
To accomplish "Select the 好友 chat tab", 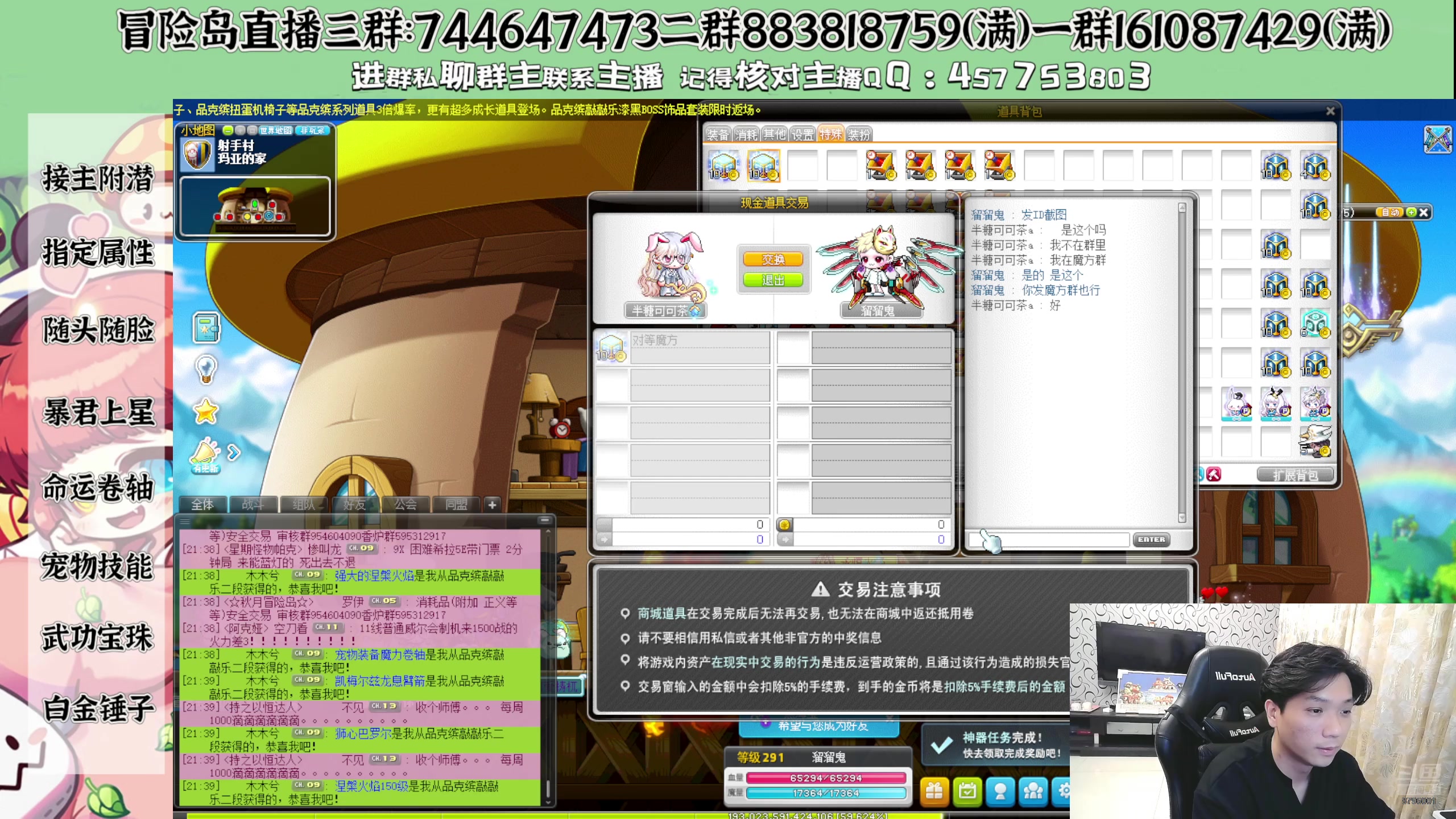I will click(355, 504).
